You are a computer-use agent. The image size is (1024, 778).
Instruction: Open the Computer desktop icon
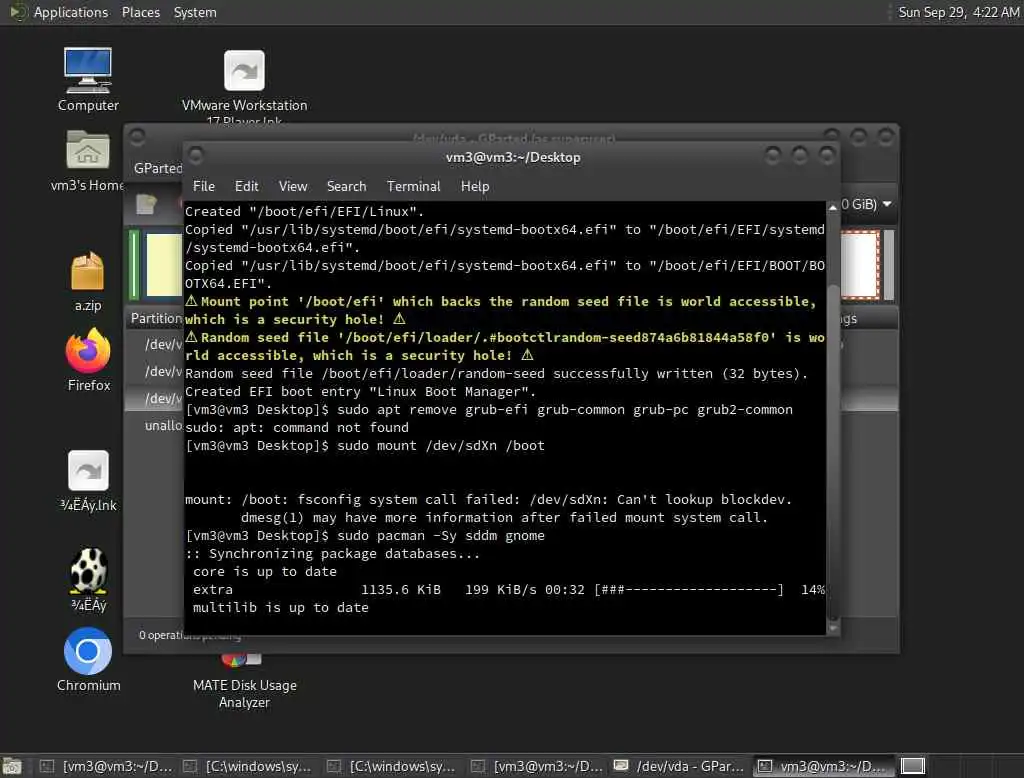(88, 80)
